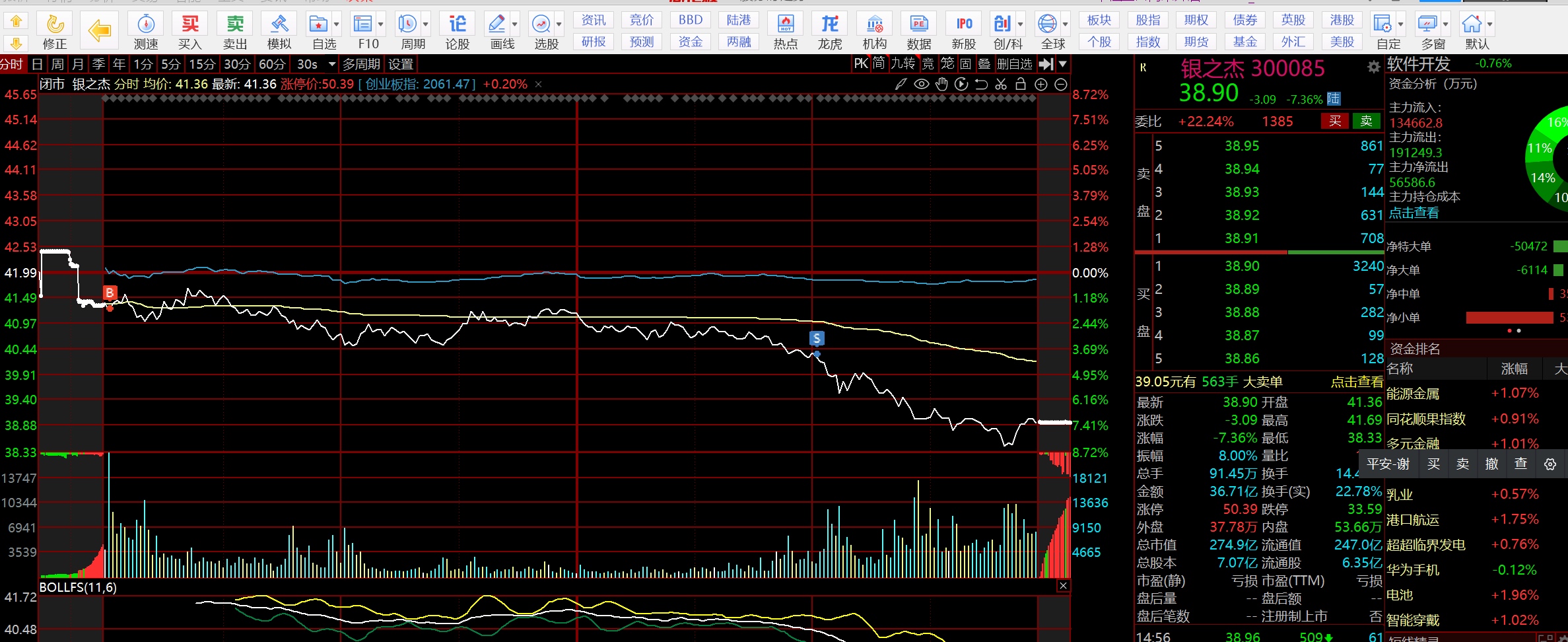Click the blue S sell marker on chart
This screenshot has height=642, width=1568.
click(x=817, y=338)
